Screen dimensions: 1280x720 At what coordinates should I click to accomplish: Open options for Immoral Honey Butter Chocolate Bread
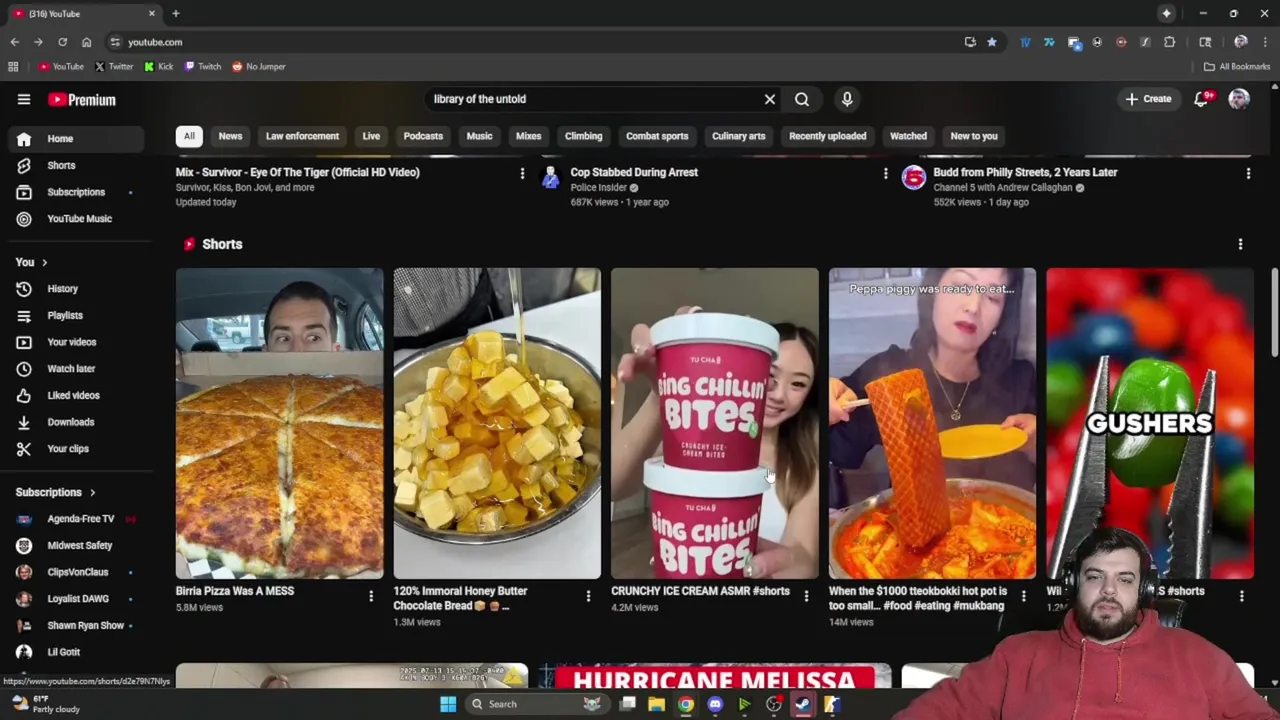[x=588, y=596]
